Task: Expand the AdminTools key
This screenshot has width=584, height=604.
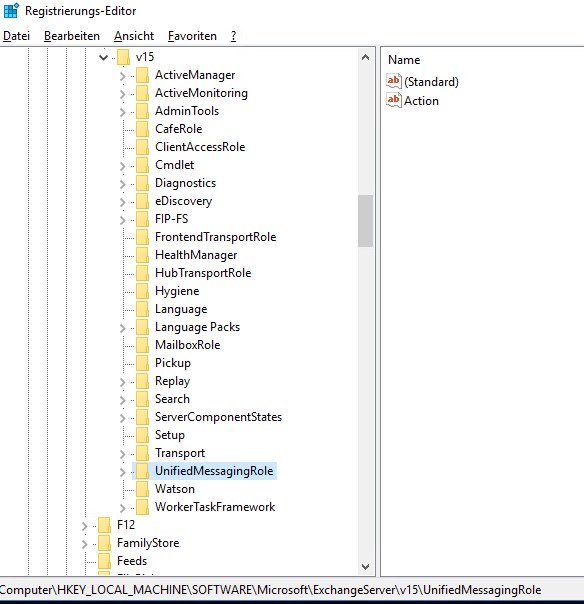Action: tap(123, 112)
